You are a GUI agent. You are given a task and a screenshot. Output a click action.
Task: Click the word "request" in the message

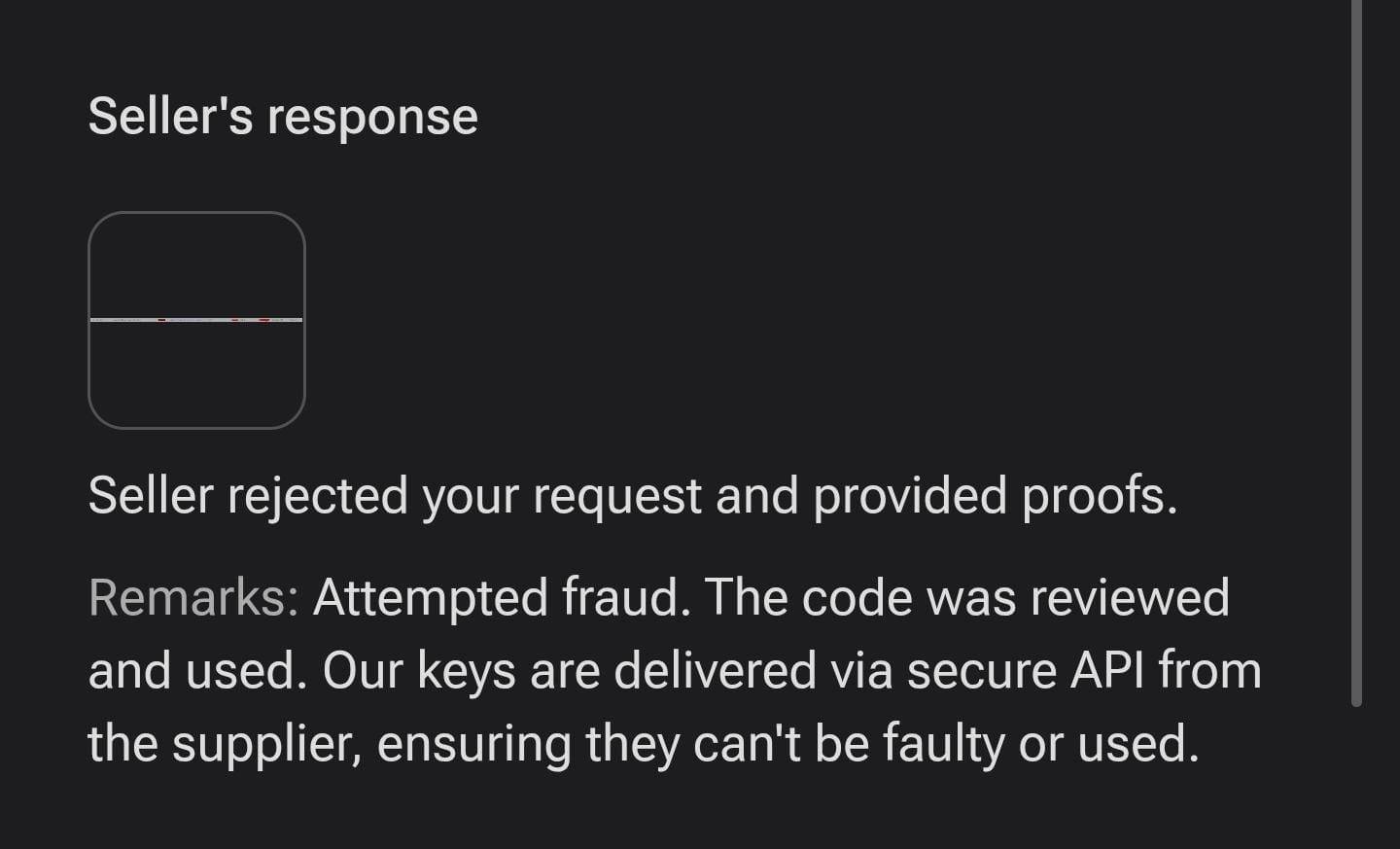pyautogui.click(x=616, y=497)
